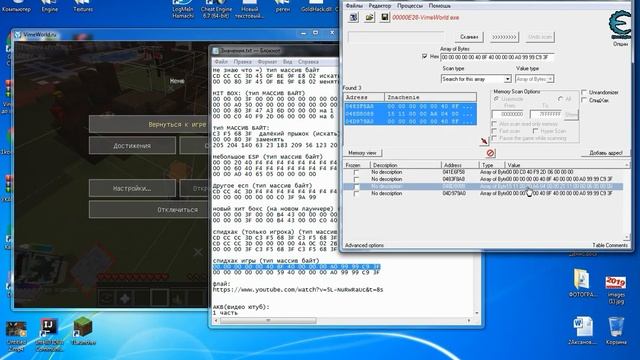Toggle Hyper Scan checkbox
Image resolution: width=640 pixels, height=360 pixels.
pos(536,131)
